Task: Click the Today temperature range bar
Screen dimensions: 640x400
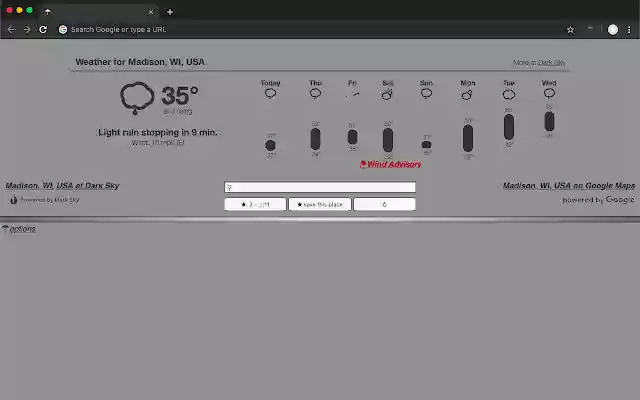Action: pos(270,145)
